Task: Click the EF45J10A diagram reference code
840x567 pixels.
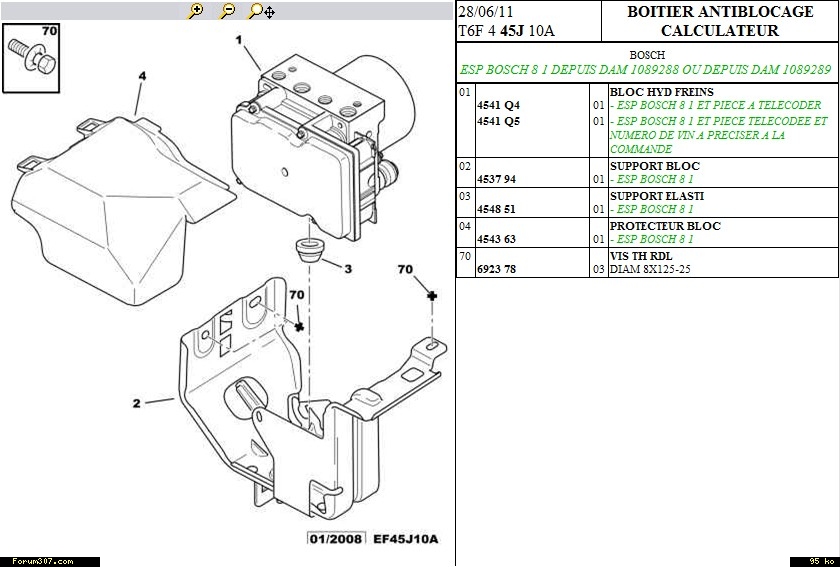Action: click(x=405, y=539)
